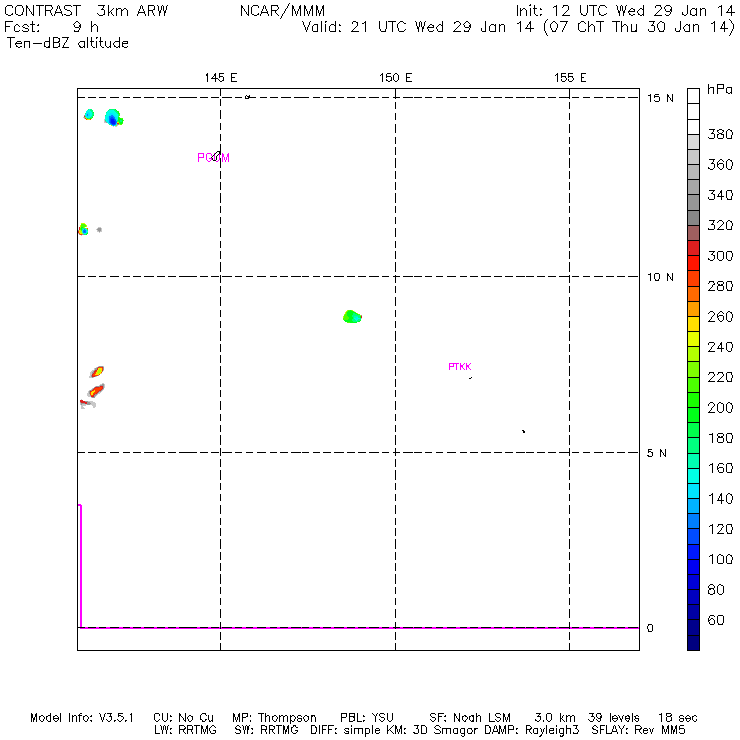The height and width of the screenshot is (740, 740).
Task: Pick the red colorbar swatch beside 300
Action: [x=693, y=263]
